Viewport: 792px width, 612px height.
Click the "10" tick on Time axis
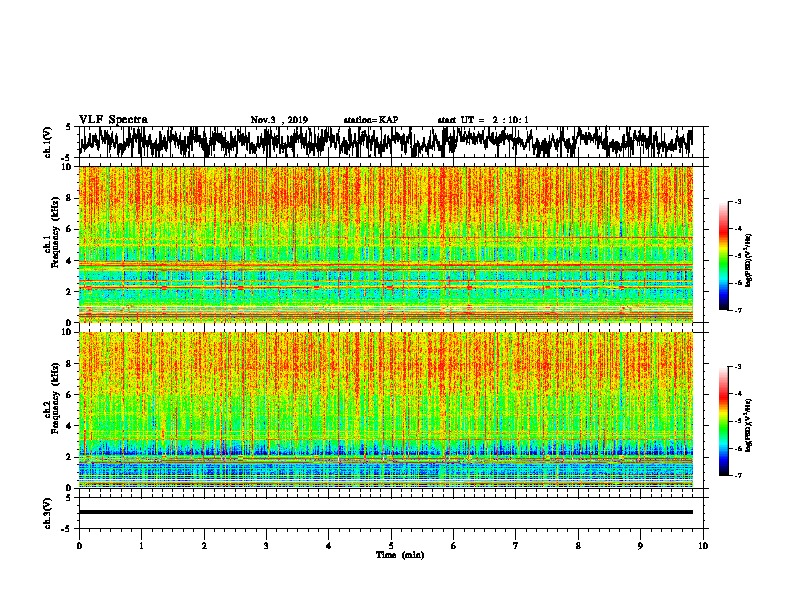[703, 545]
